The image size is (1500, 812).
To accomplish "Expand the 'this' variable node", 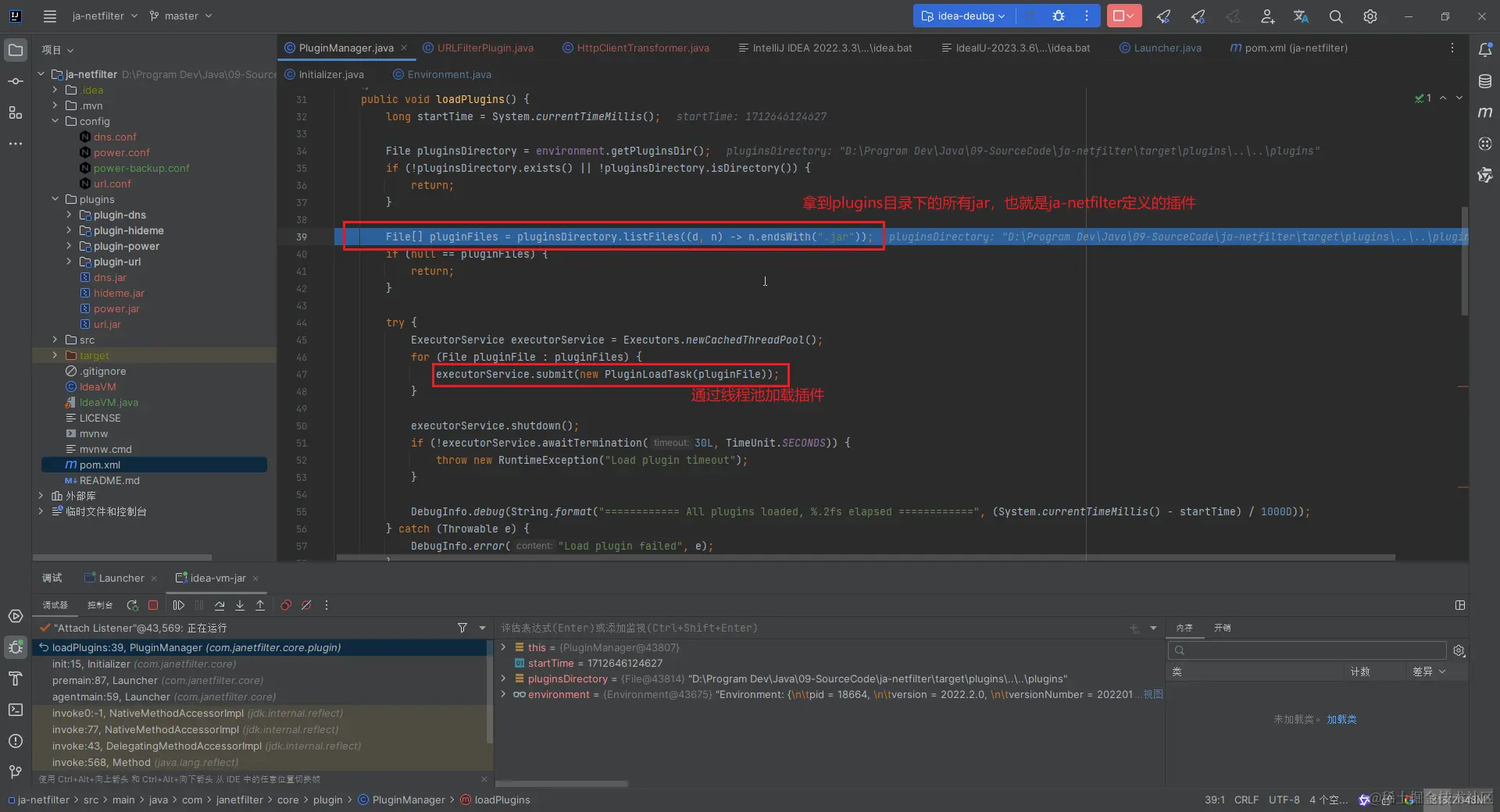I will 503,647.
